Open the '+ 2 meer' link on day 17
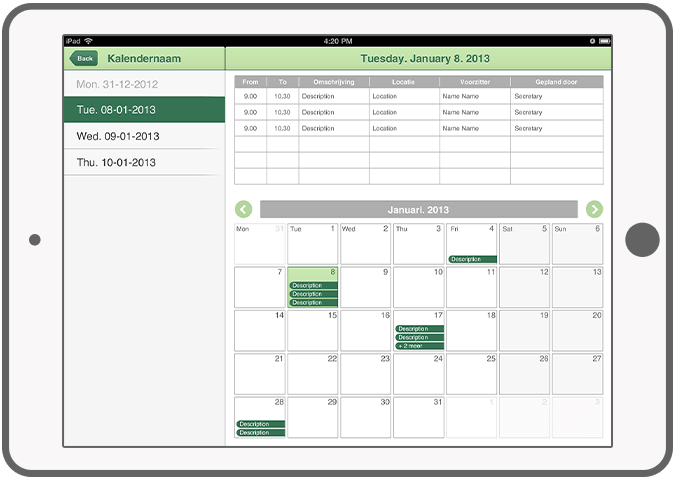 point(419,346)
